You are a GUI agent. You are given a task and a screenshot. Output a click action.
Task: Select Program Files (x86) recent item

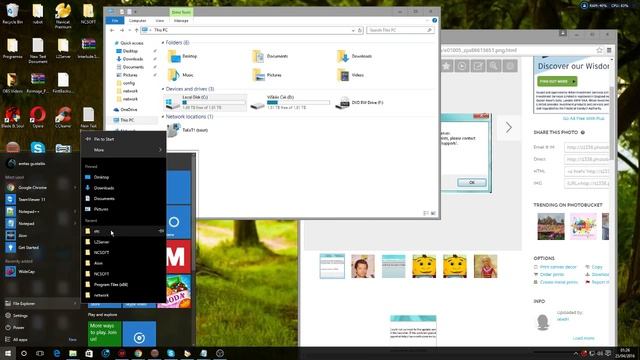(x=123, y=284)
